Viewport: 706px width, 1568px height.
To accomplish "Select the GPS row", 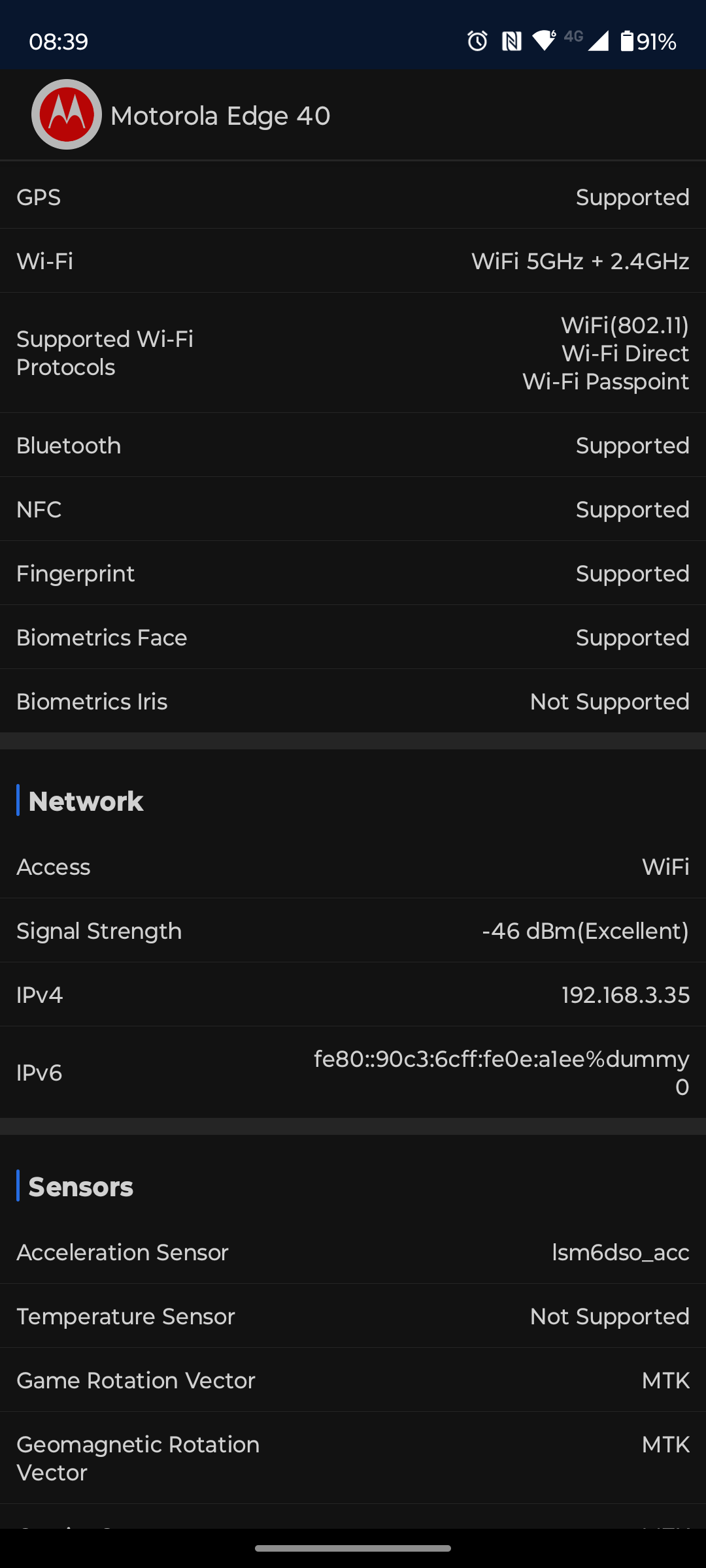I will pyautogui.click(x=353, y=197).
